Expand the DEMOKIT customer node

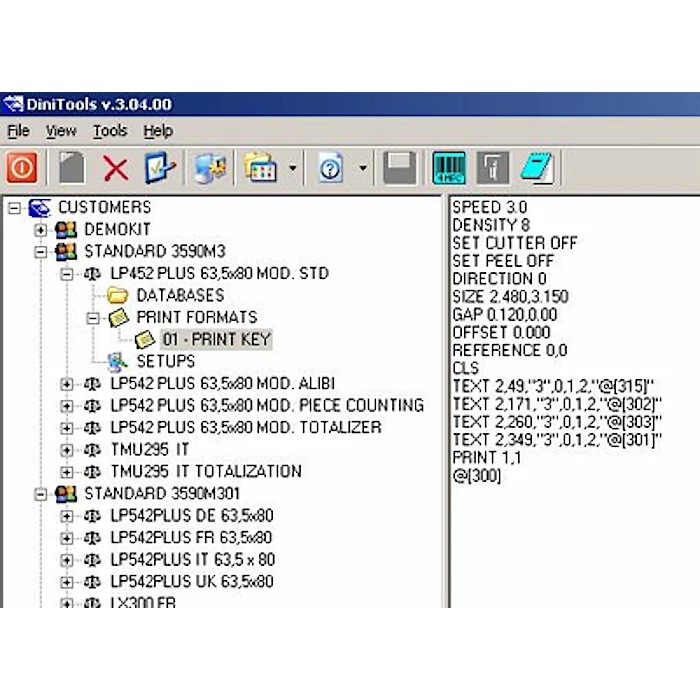[x=41, y=230]
